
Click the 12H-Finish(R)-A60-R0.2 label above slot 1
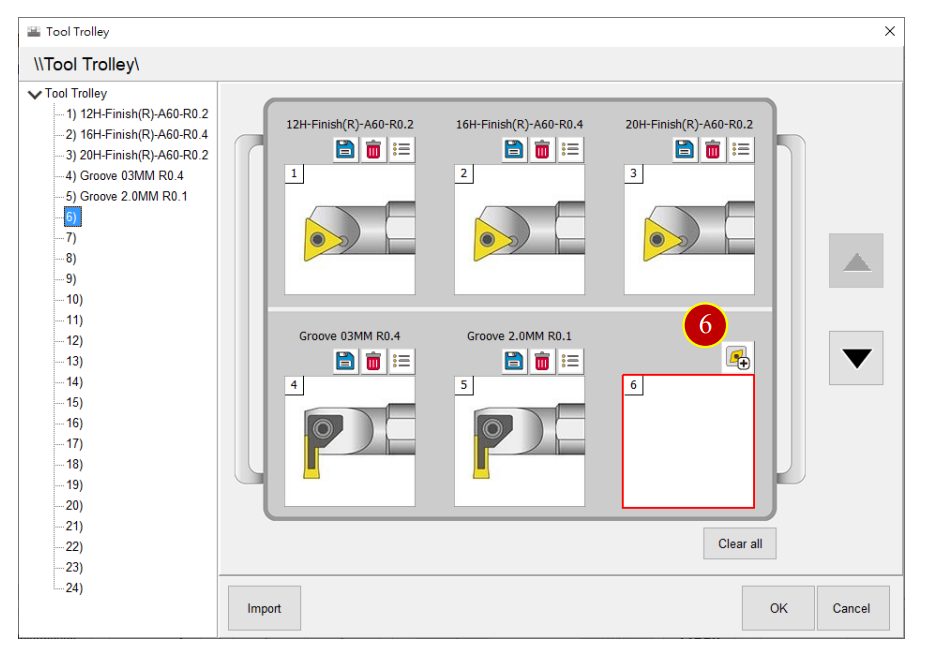tap(350, 124)
